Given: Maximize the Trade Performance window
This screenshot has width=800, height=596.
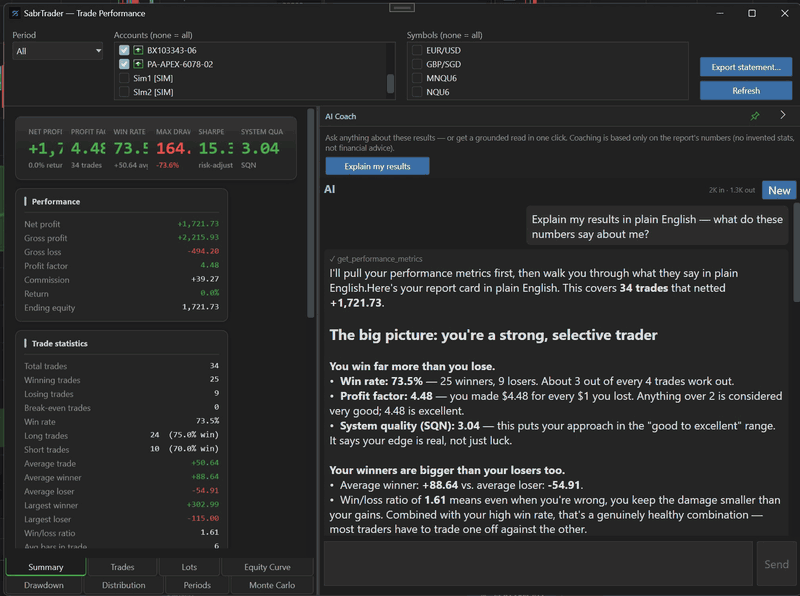Looking at the screenshot, I should point(752,13).
